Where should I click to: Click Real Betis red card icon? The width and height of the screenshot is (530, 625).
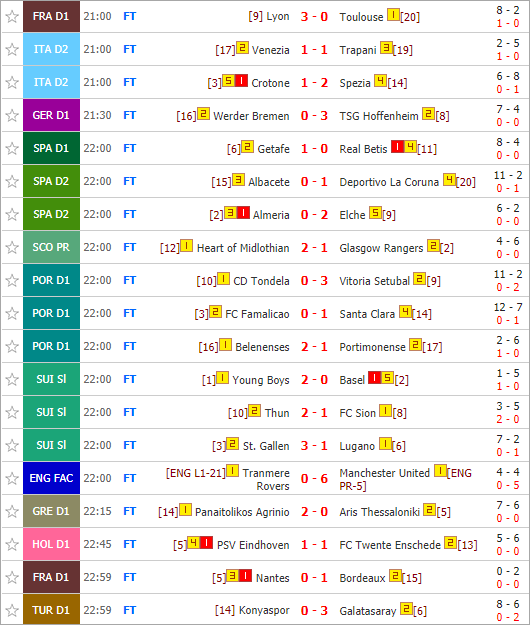(397, 147)
